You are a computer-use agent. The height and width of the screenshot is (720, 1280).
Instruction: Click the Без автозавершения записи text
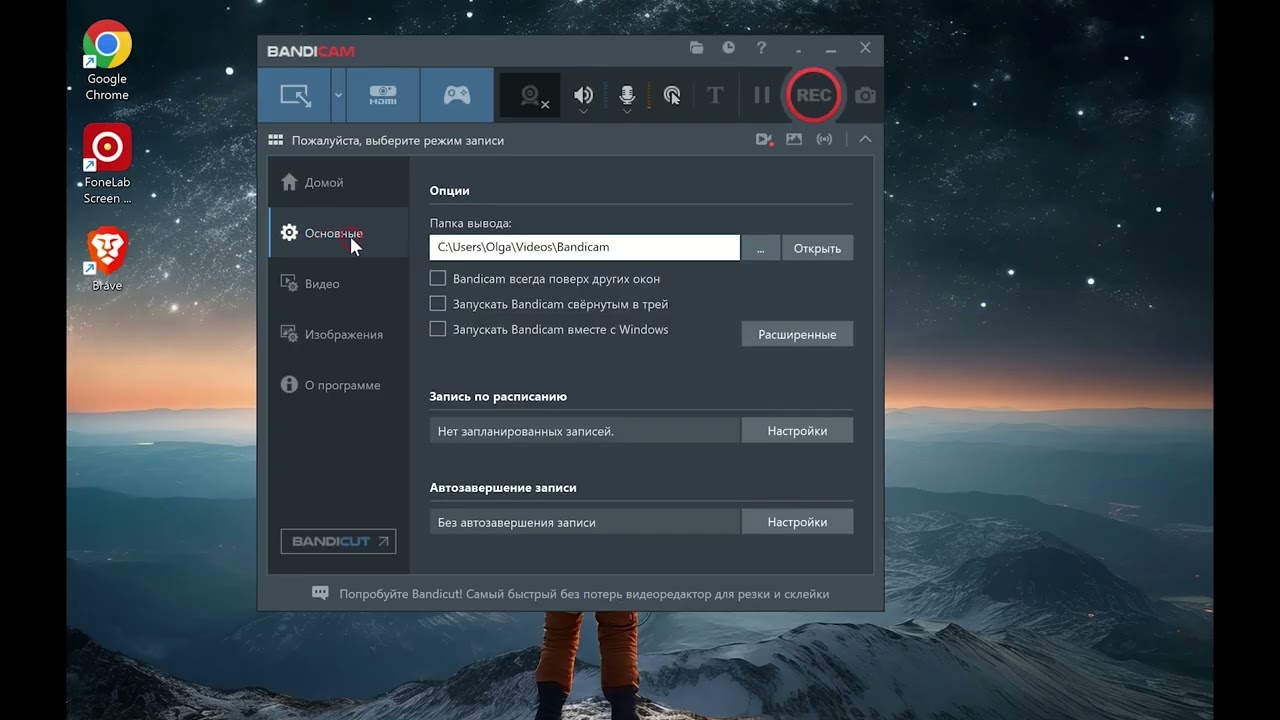pos(517,522)
